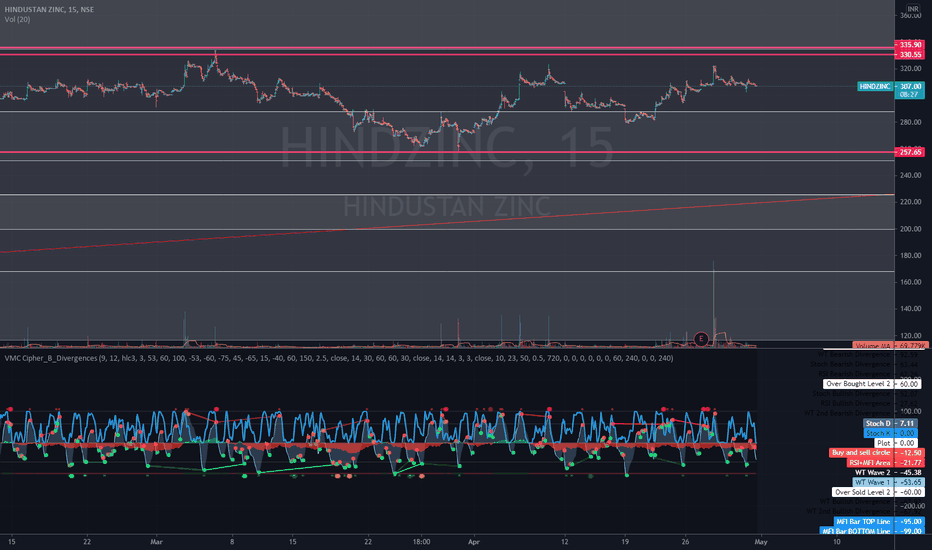Click the 160.00 price scale value

point(911,282)
